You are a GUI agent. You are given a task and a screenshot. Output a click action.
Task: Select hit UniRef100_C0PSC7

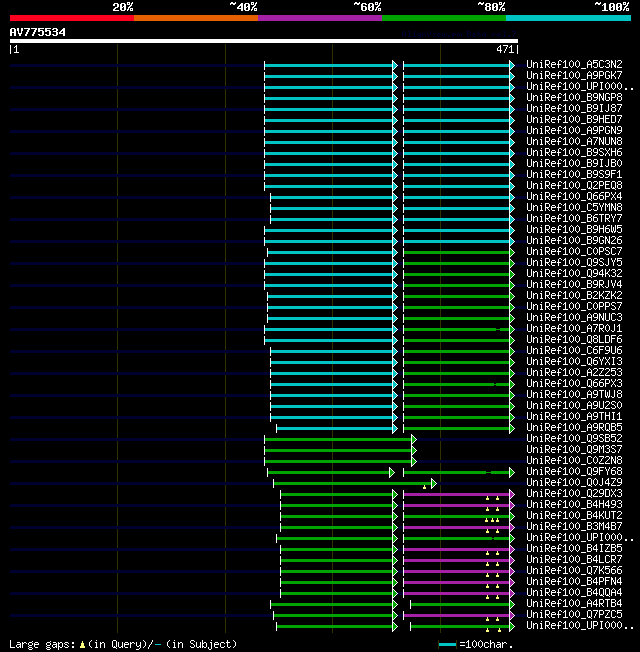[574, 252]
